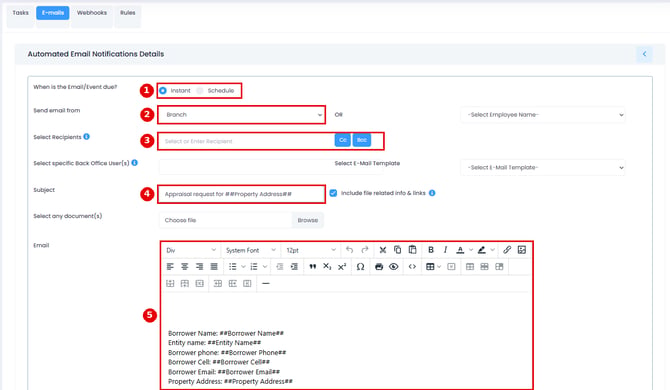Click the Borrower Name merge tag line

click(226, 333)
